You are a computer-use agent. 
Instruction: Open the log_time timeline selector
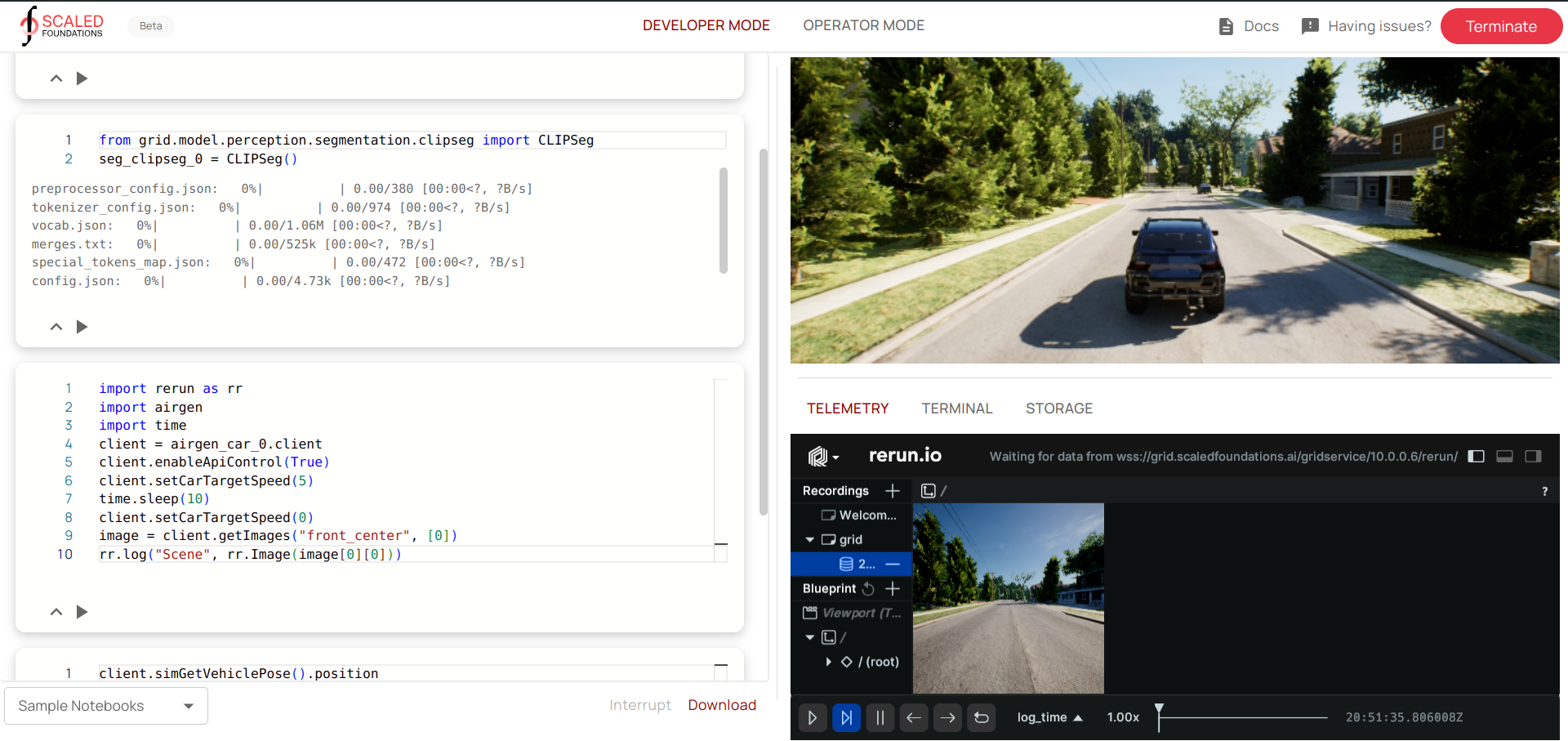pos(1049,717)
